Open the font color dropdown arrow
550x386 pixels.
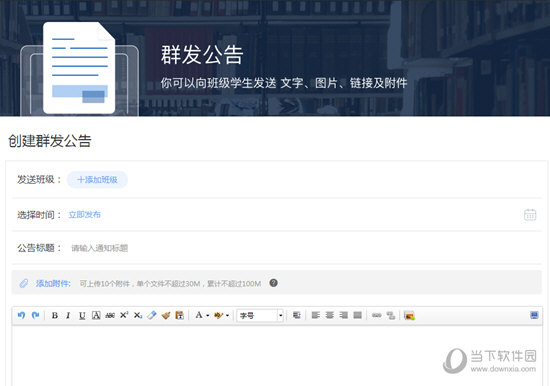pos(207,315)
